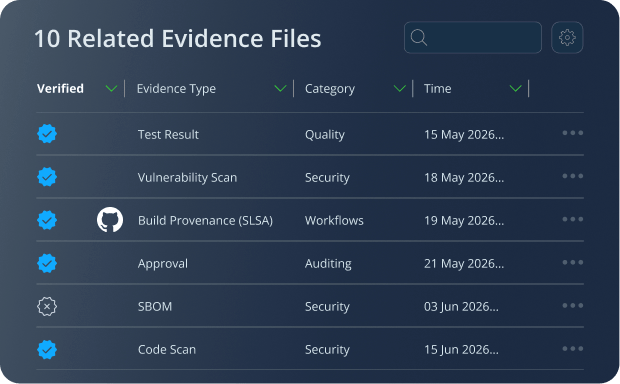Click unverified X badge for SBOM
Viewport: 620px width, 384px height.
47,306
